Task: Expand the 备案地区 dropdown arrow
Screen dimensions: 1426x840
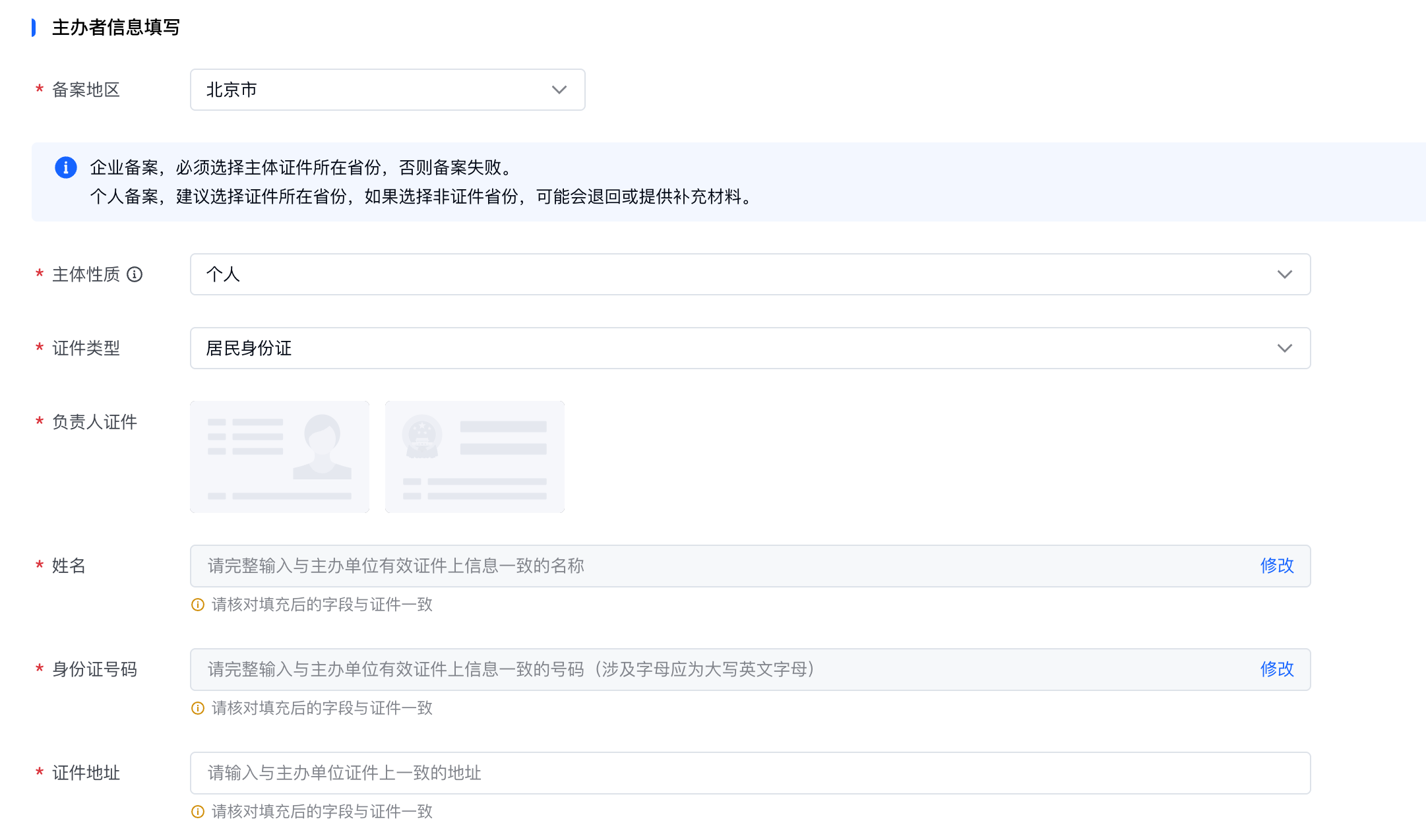Action: click(x=559, y=90)
